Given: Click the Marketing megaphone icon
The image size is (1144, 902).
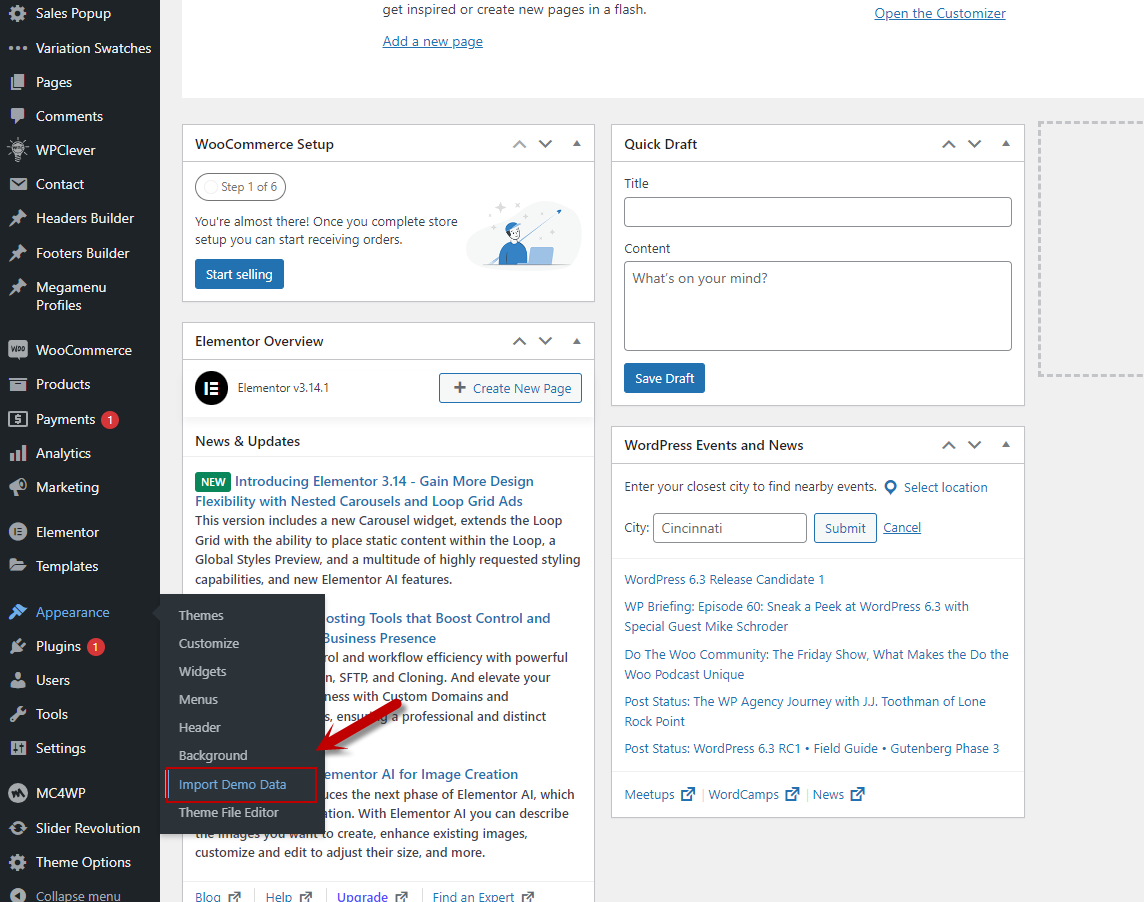Looking at the screenshot, I should [x=17, y=487].
